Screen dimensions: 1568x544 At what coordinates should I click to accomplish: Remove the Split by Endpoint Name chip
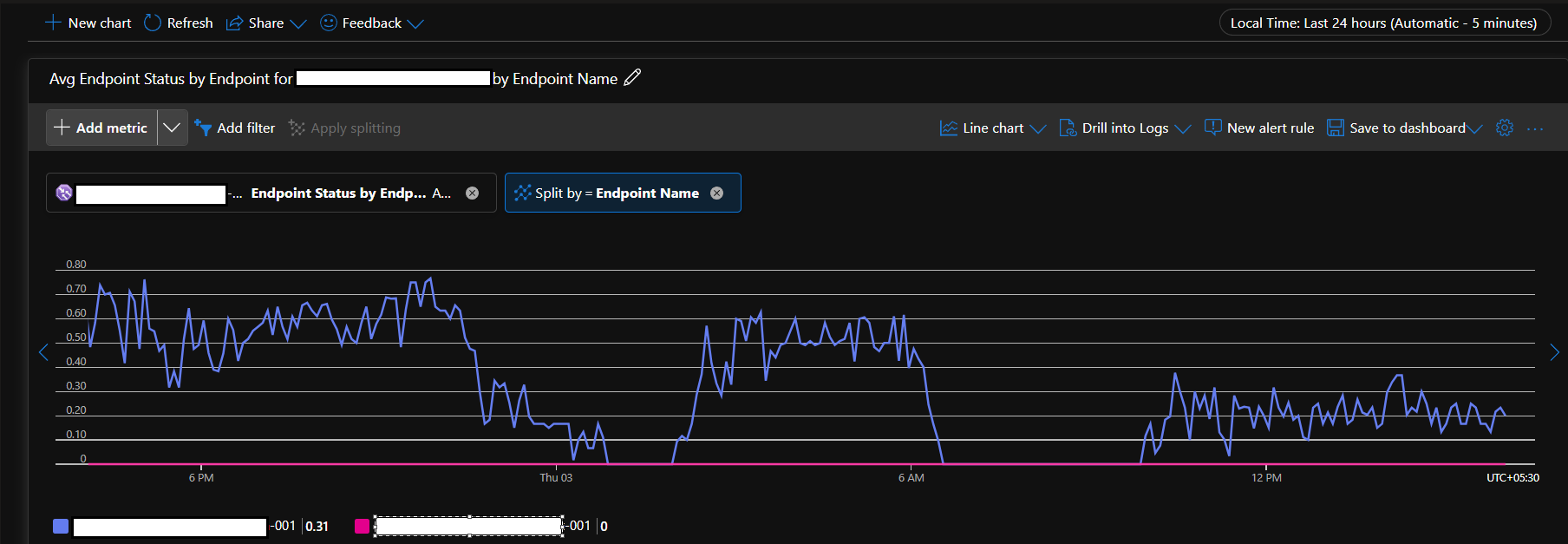pyautogui.click(x=716, y=193)
